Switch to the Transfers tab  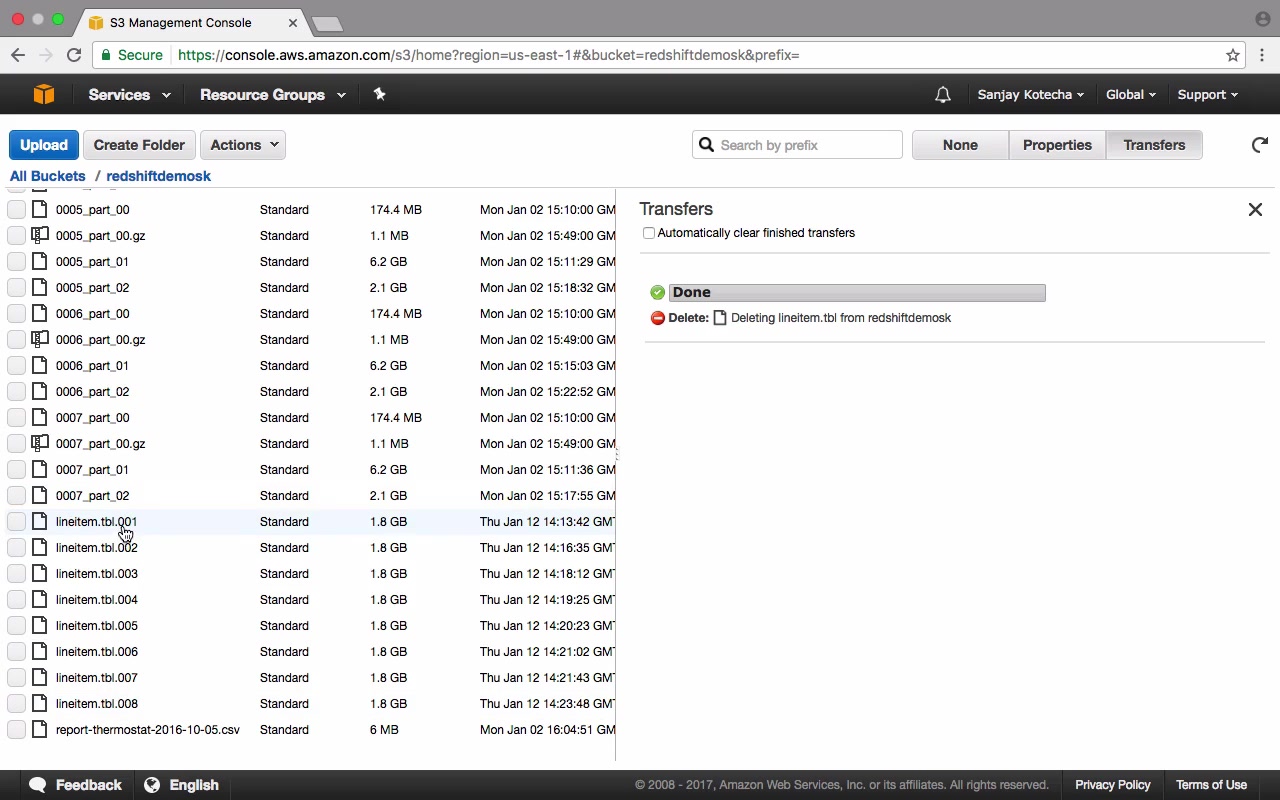(1154, 145)
